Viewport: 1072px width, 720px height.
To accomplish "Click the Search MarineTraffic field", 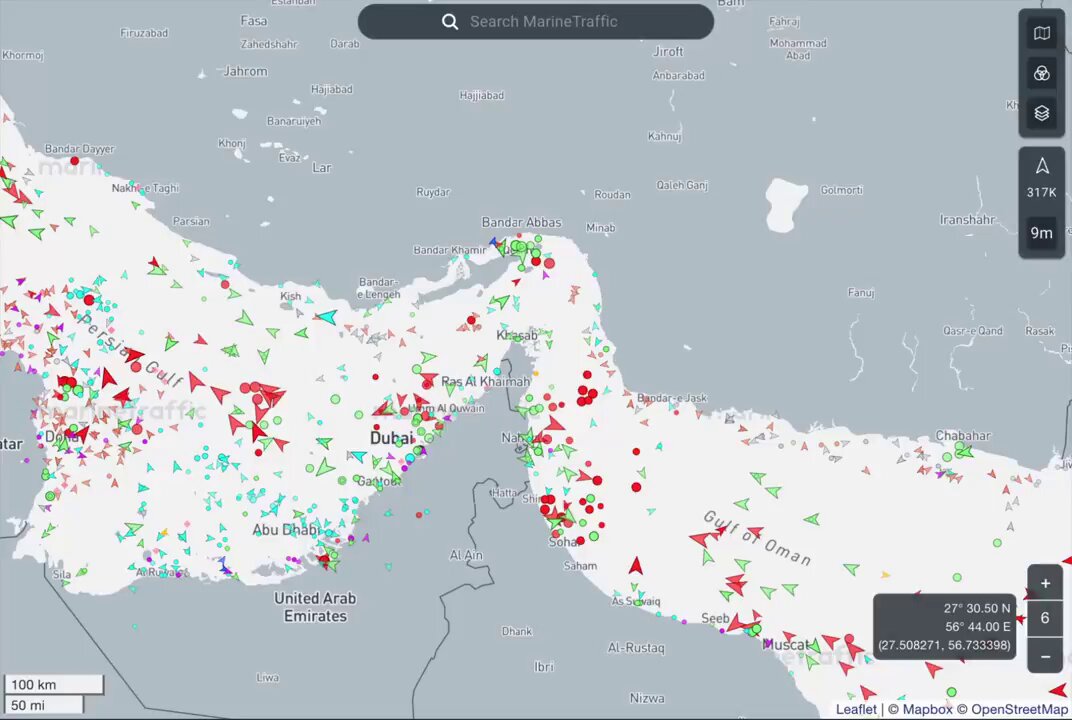I will point(535,22).
